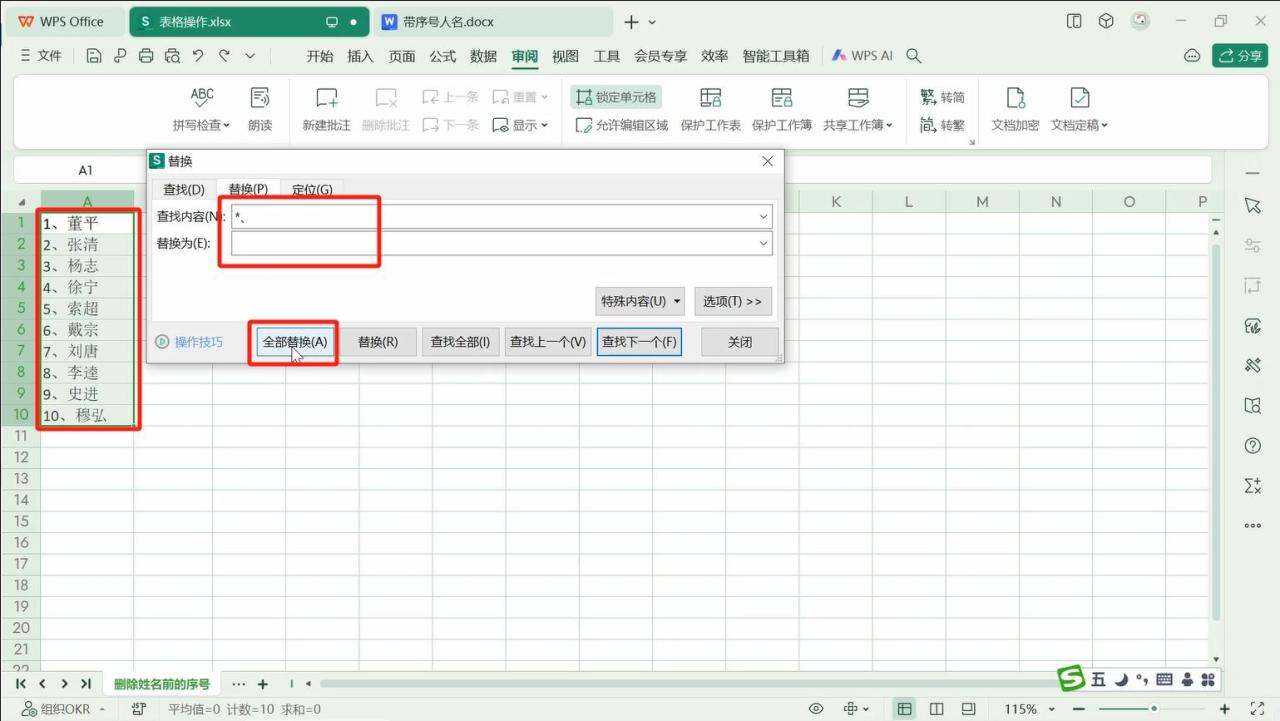This screenshot has height=721, width=1280.
Task: Click the Read Aloud (朗读) icon
Action: point(260,98)
